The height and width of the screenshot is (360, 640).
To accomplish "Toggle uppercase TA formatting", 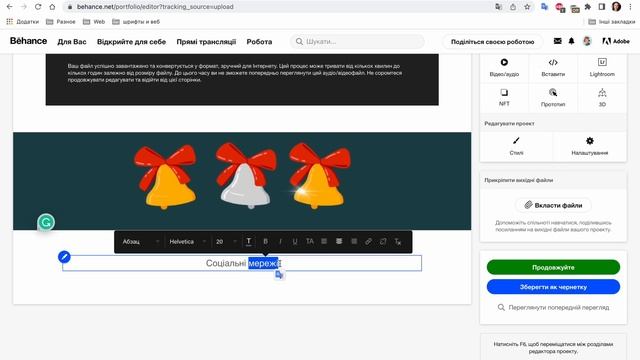I will pyautogui.click(x=310, y=242).
